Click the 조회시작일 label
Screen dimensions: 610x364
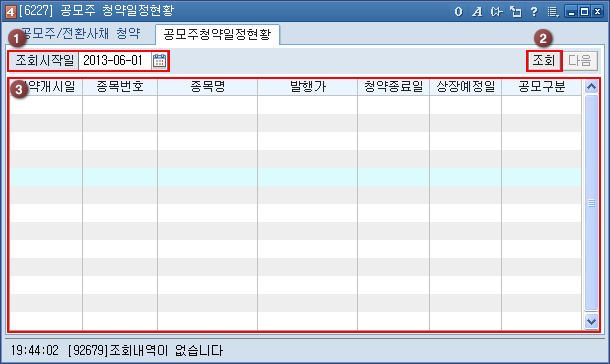44,61
